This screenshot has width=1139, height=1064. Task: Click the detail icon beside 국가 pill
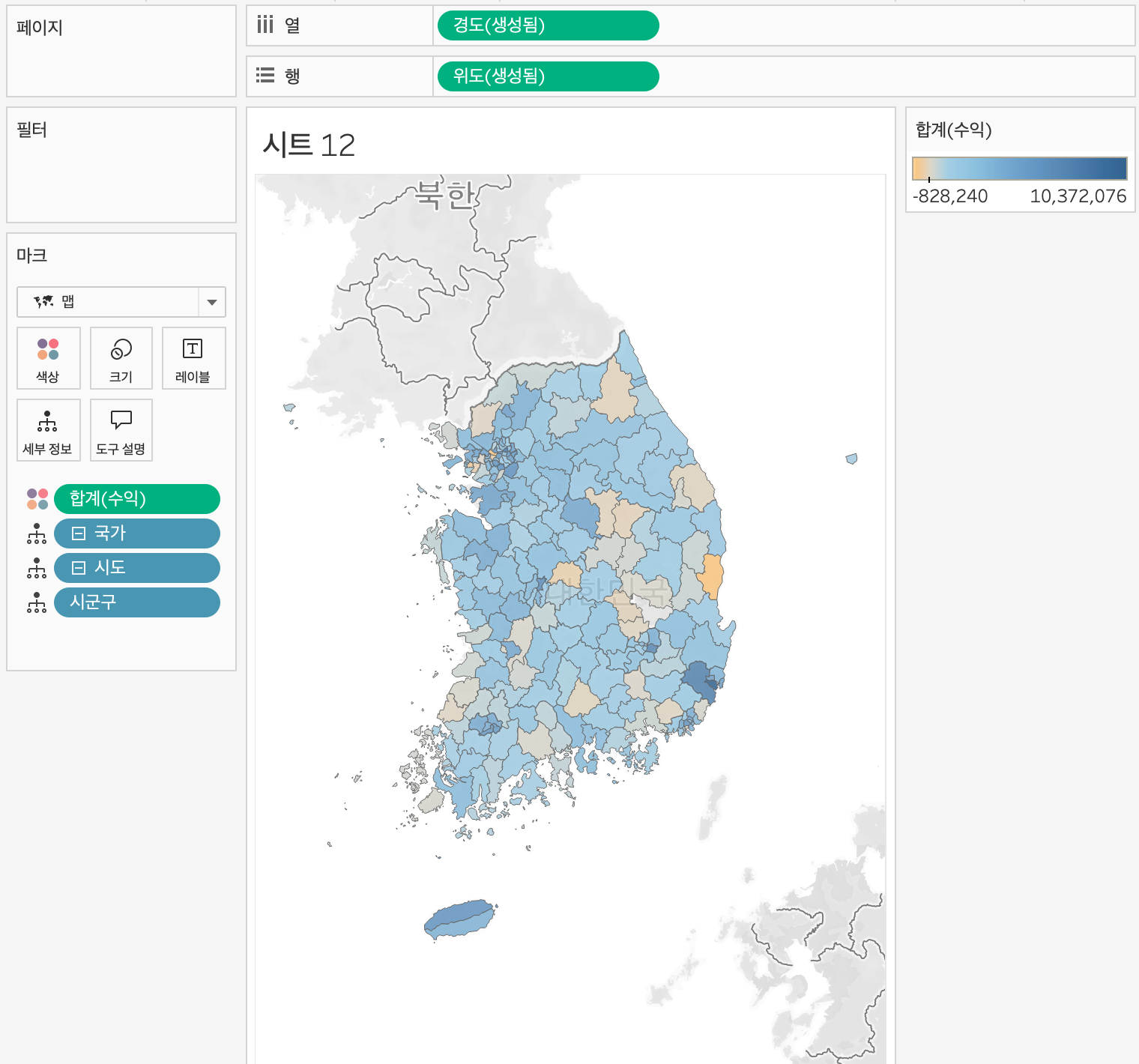(x=37, y=533)
